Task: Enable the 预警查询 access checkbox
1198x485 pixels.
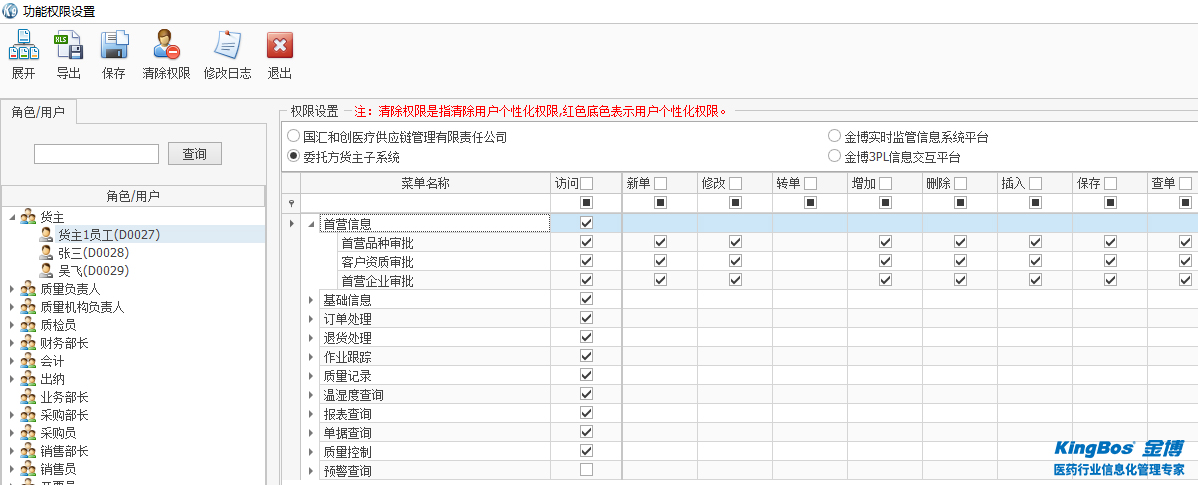Action: tap(586, 470)
